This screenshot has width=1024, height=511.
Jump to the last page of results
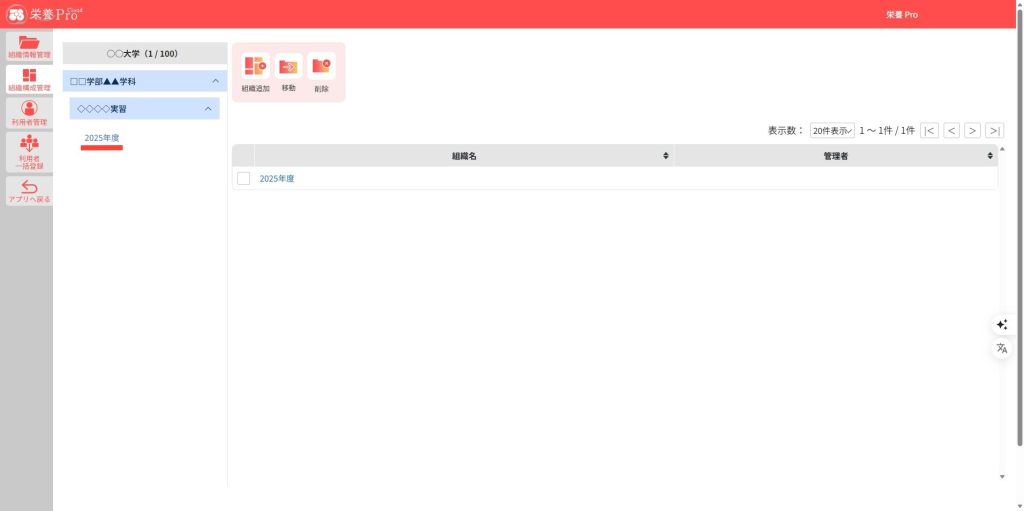click(994, 131)
